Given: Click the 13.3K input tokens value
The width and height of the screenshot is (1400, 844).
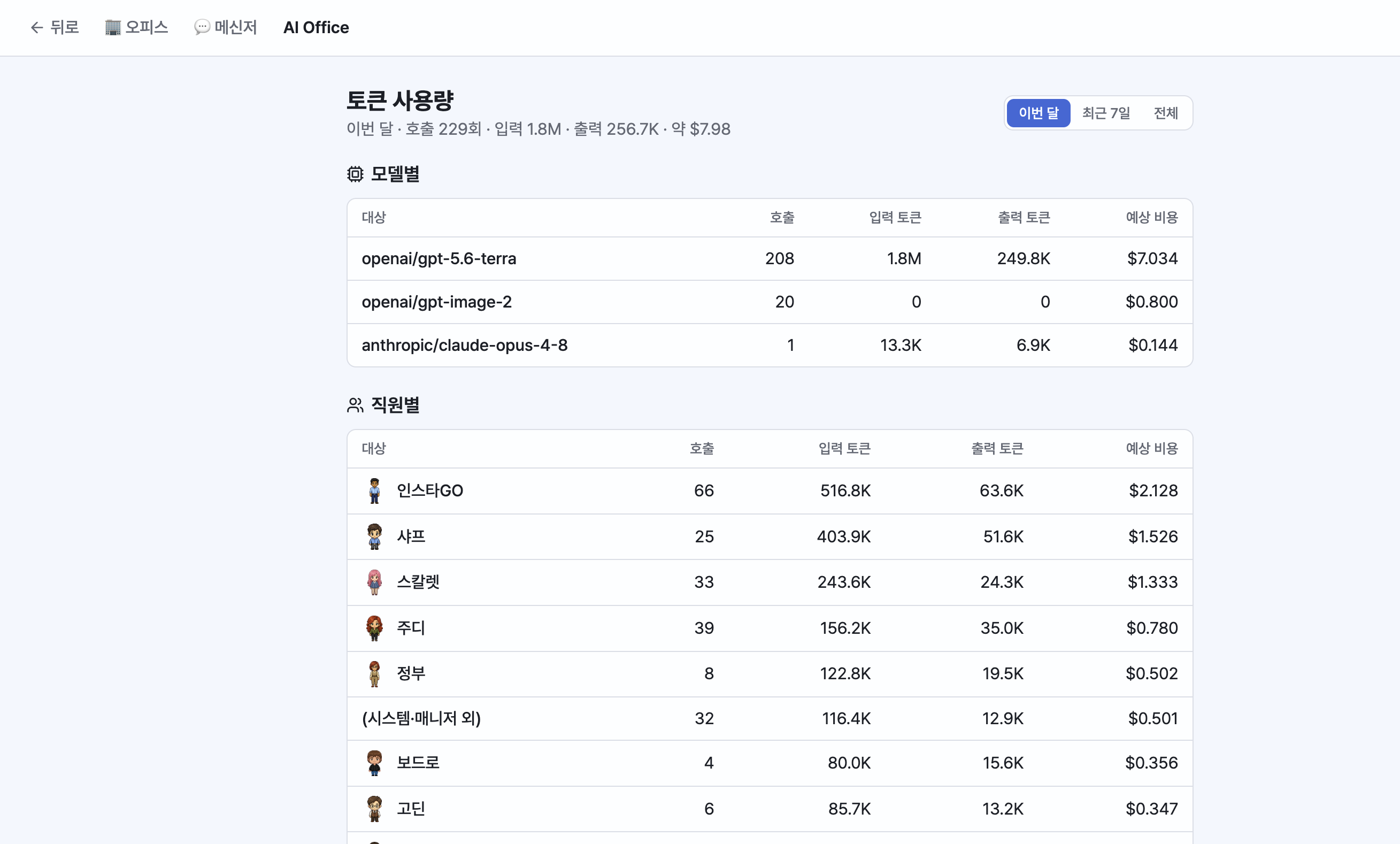Looking at the screenshot, I should coord(901,345).
